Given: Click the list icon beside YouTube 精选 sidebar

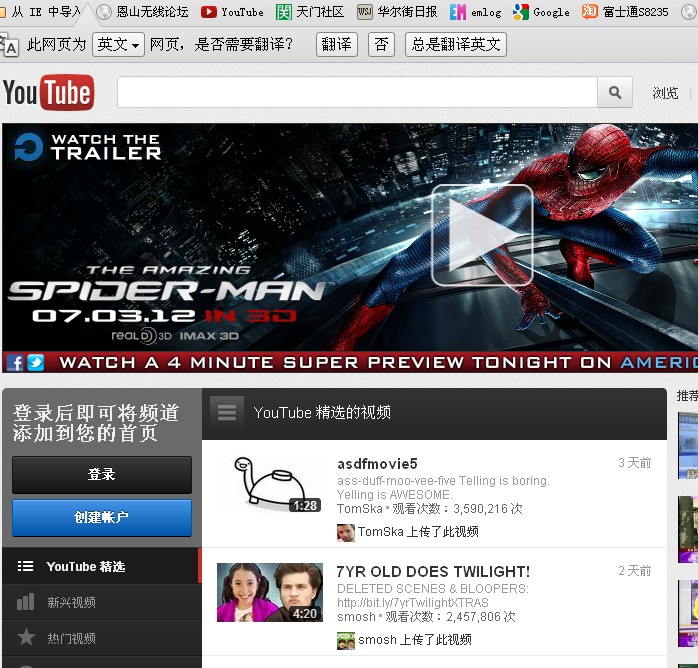Looking at the screenshot, I should coord(25,566).
